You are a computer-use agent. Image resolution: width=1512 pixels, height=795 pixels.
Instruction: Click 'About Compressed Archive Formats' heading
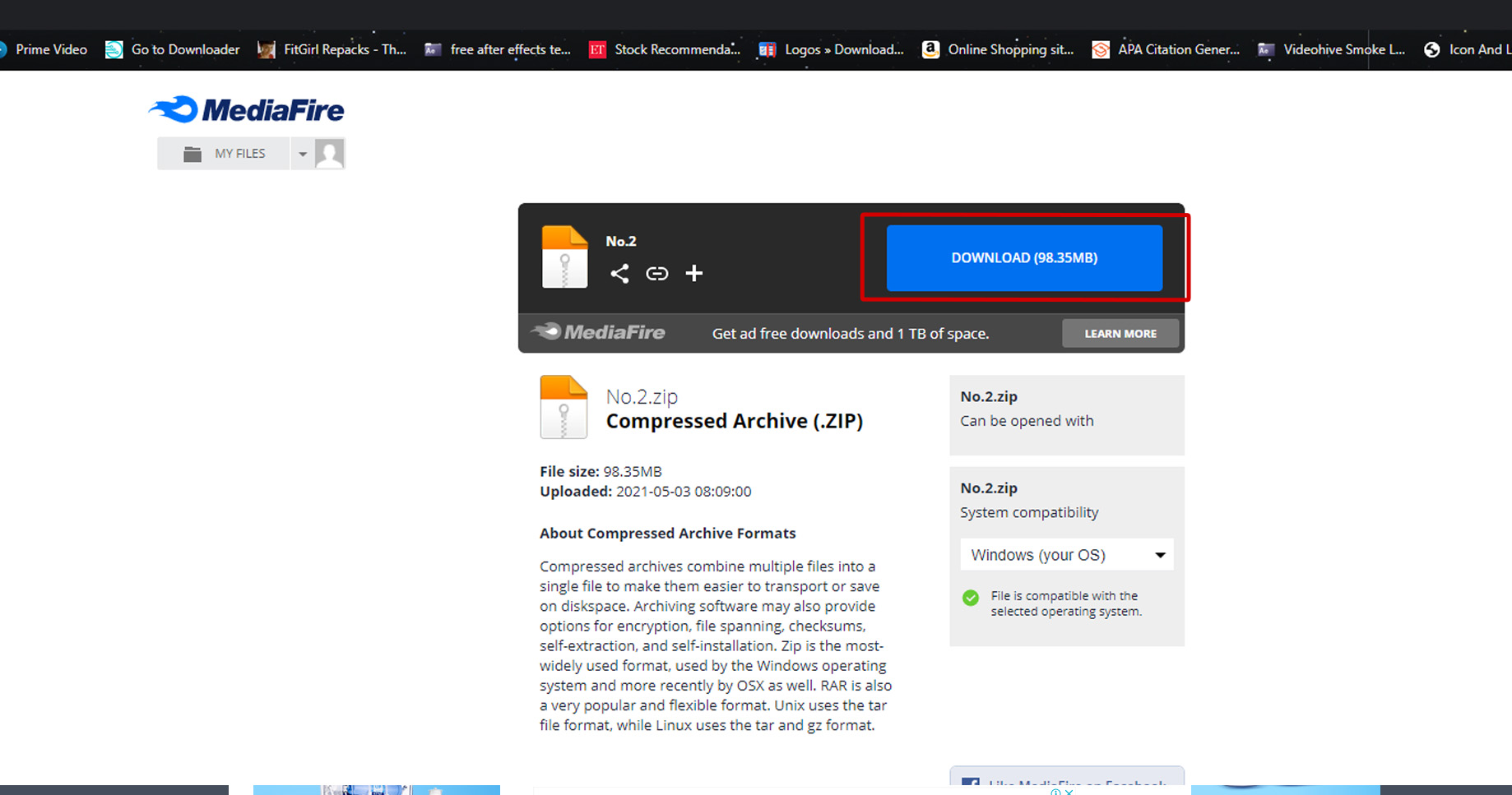click(x=668, y=533)
